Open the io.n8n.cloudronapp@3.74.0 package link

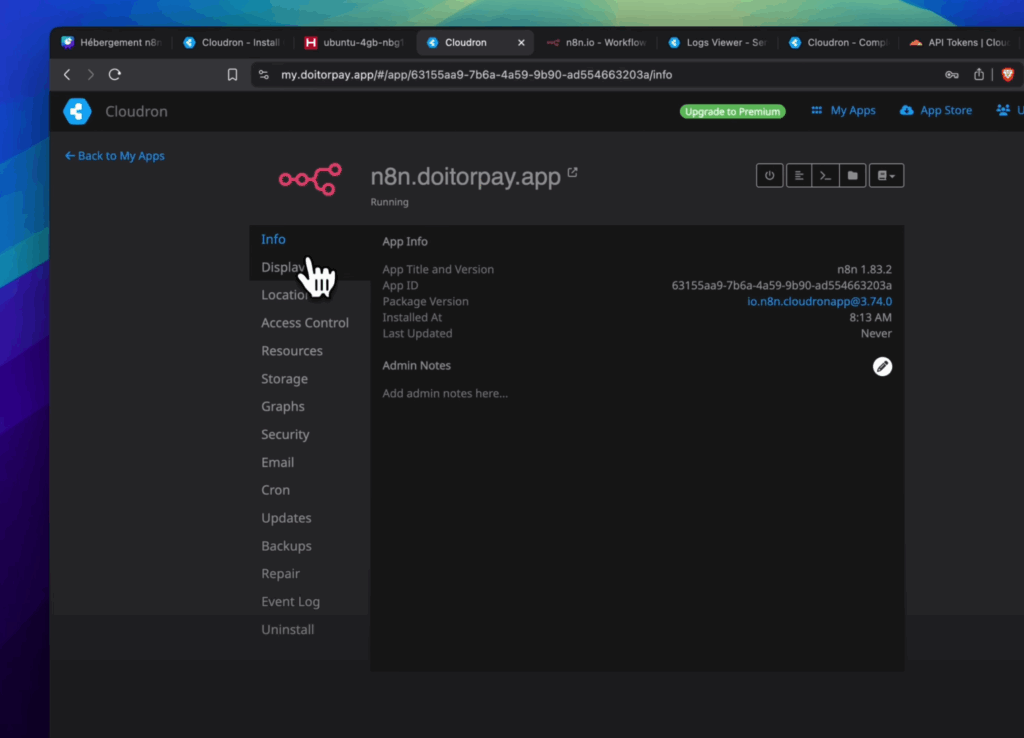click(x=819, y=301)
